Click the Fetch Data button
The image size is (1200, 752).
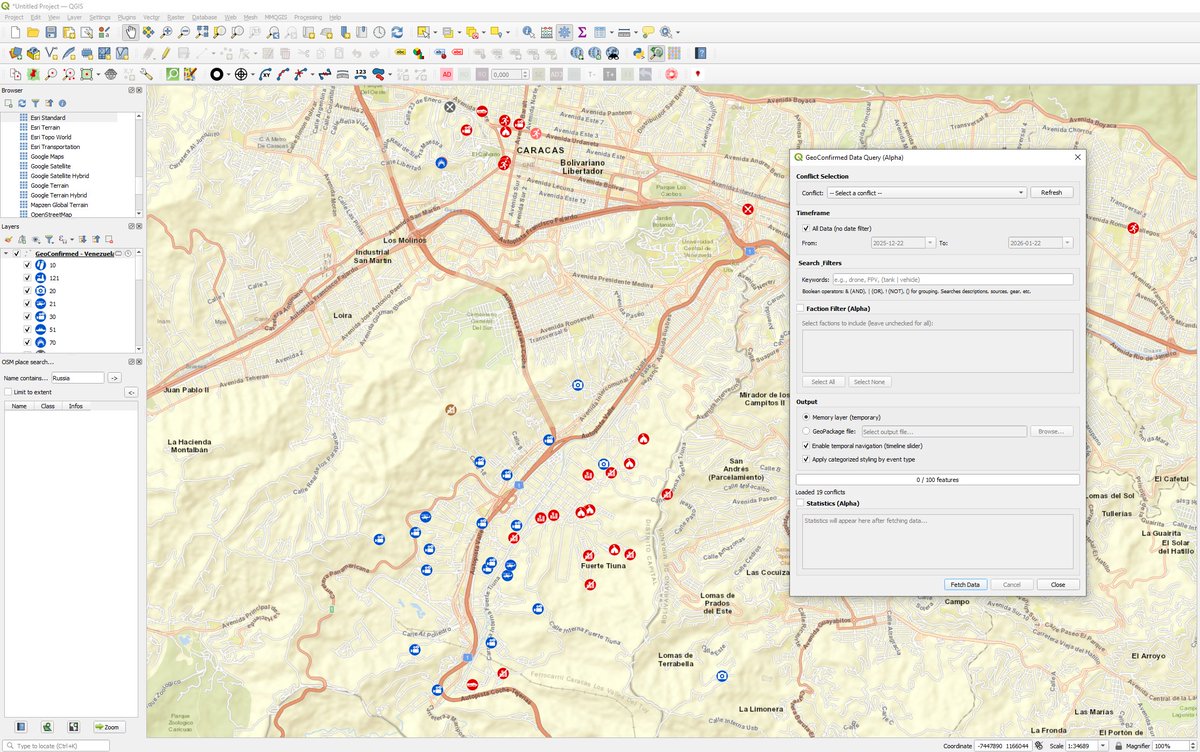pyautogui.click(x=965, y=584)
